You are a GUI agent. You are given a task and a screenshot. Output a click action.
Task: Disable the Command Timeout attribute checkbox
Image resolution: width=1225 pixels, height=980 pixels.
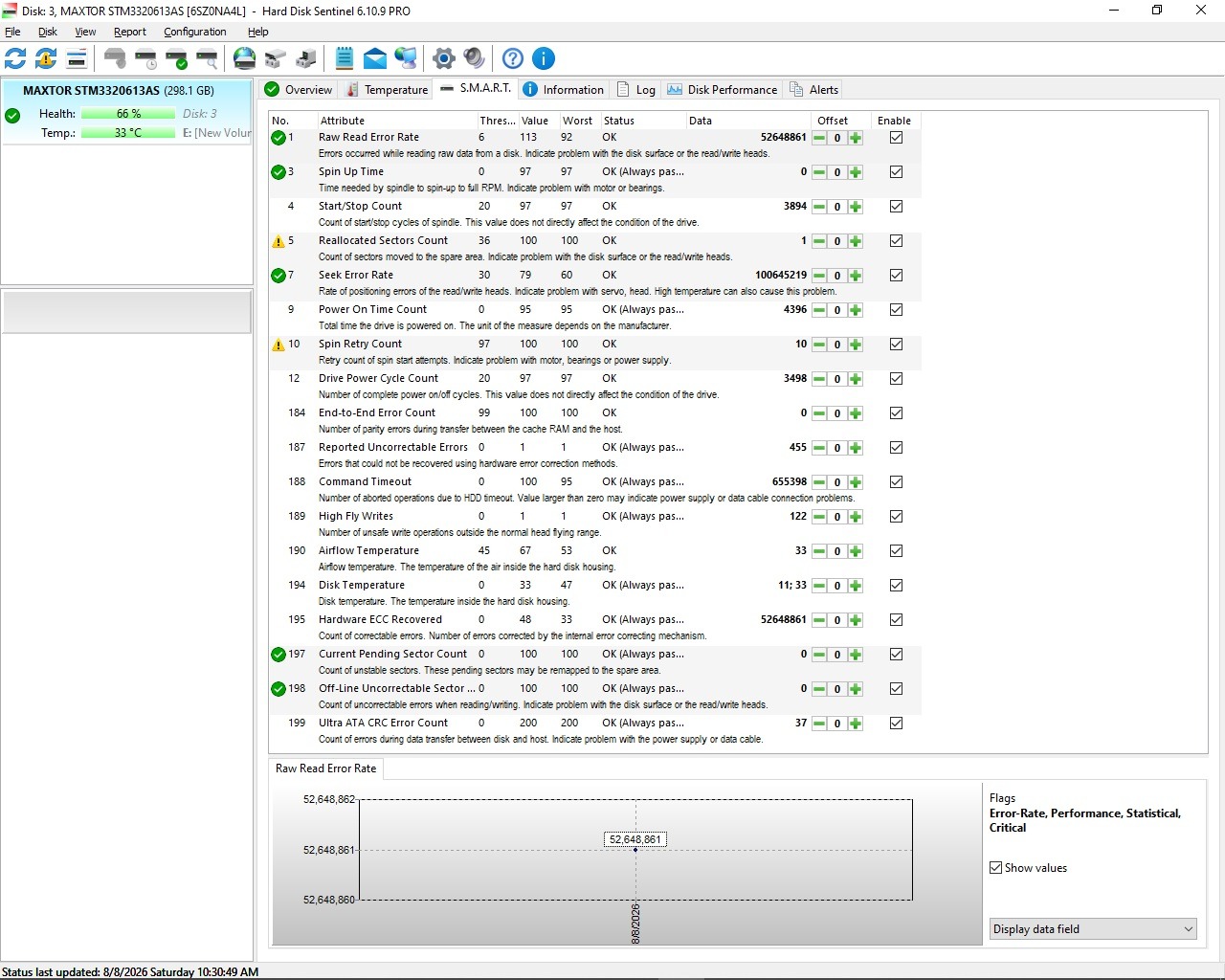click(x=896, y=482)
